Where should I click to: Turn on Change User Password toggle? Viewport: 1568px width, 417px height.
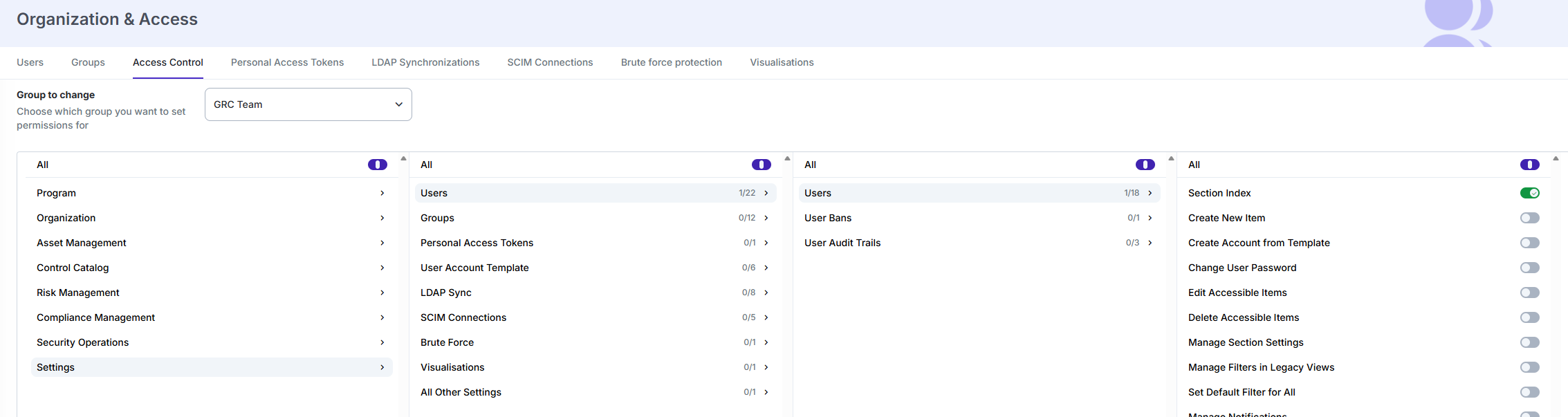[x=1529, y=268]
